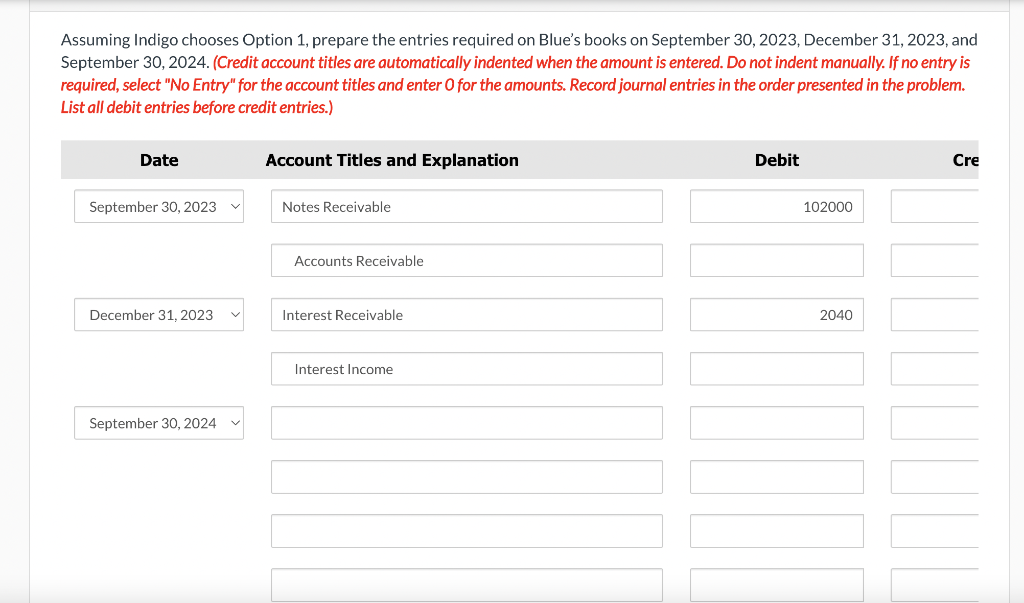
Task: Click the debit field showing 2040
Action: tap(776, 314)
